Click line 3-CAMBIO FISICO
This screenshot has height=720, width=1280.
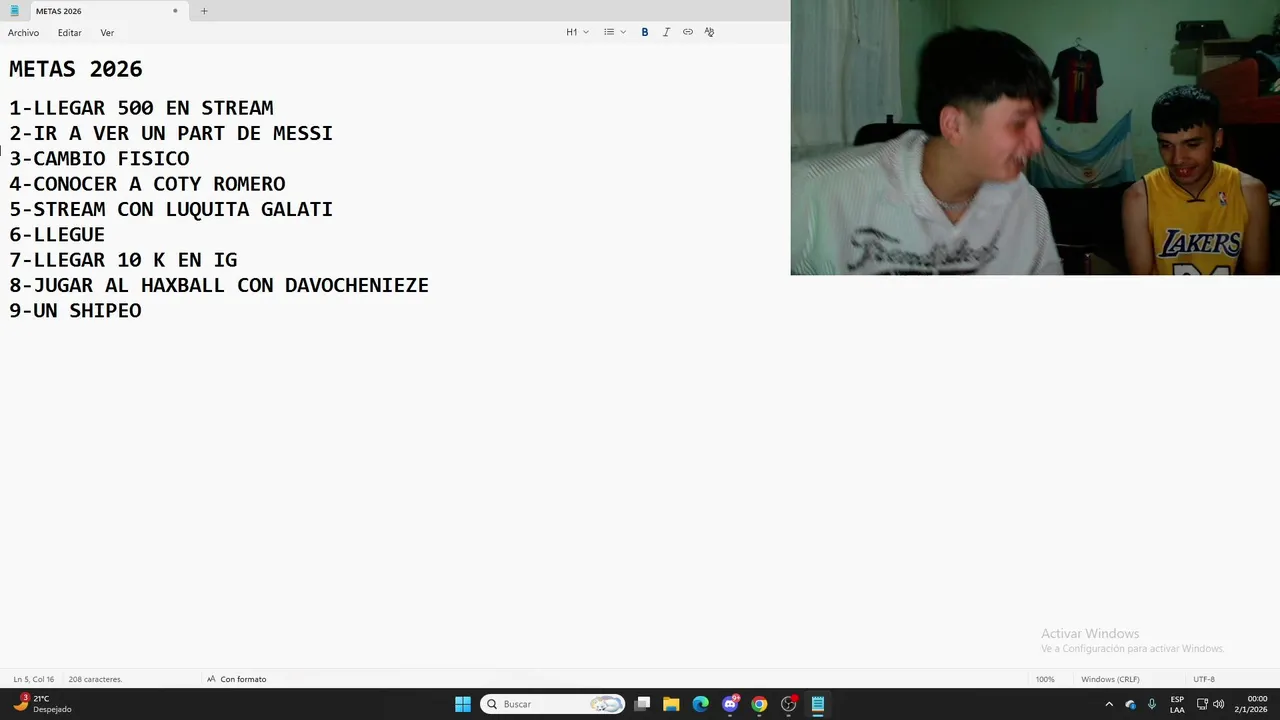[99, 158]
